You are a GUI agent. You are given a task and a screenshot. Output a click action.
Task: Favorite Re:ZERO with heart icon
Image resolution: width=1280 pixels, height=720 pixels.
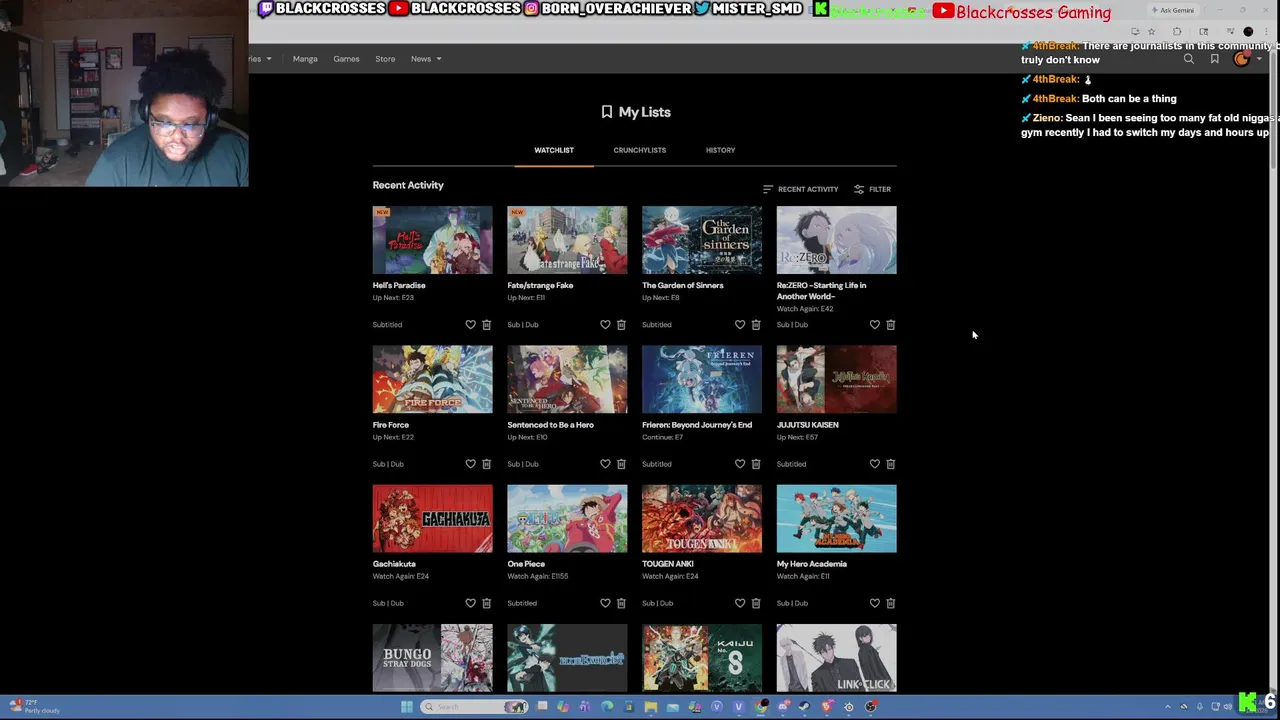[x=875, y=325]
